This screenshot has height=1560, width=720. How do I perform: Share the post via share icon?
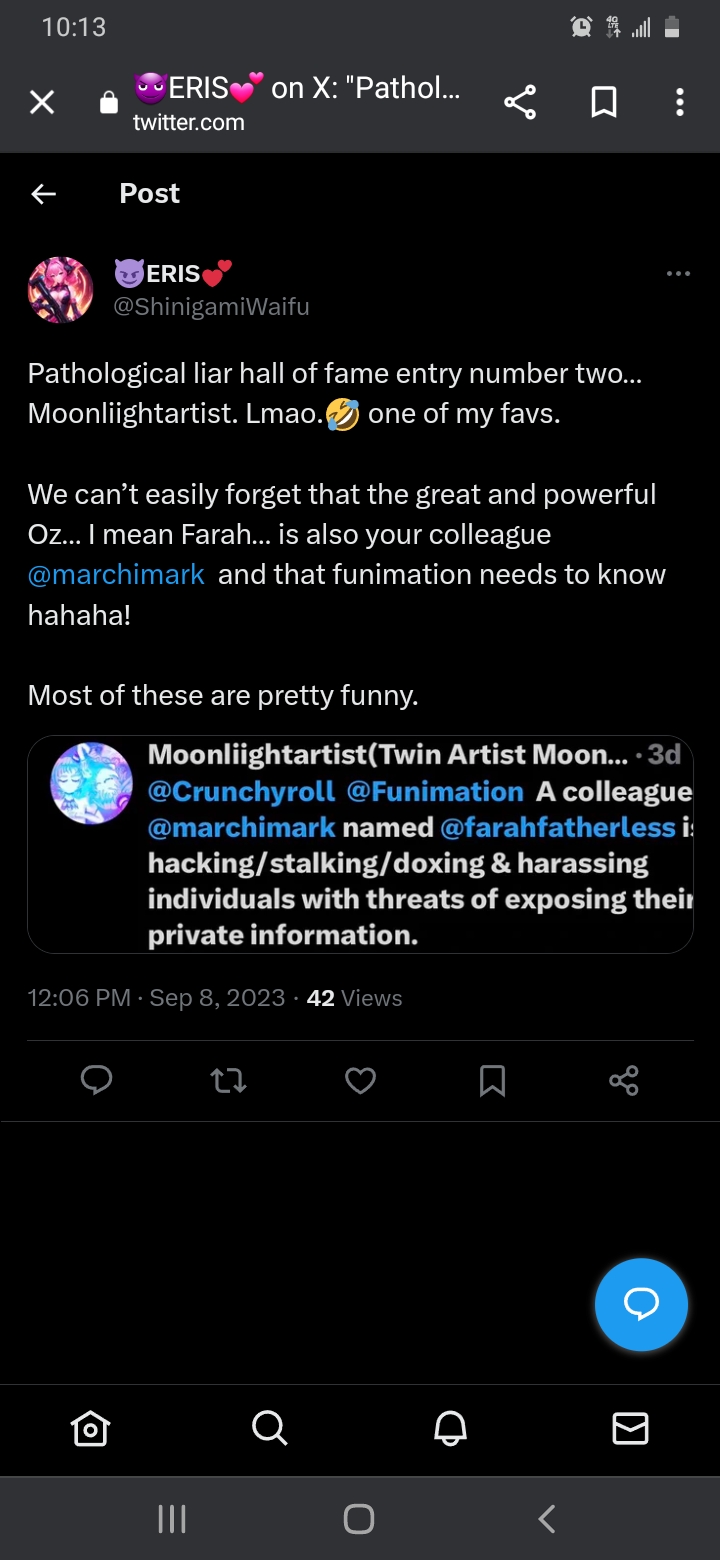point(624,1080)
